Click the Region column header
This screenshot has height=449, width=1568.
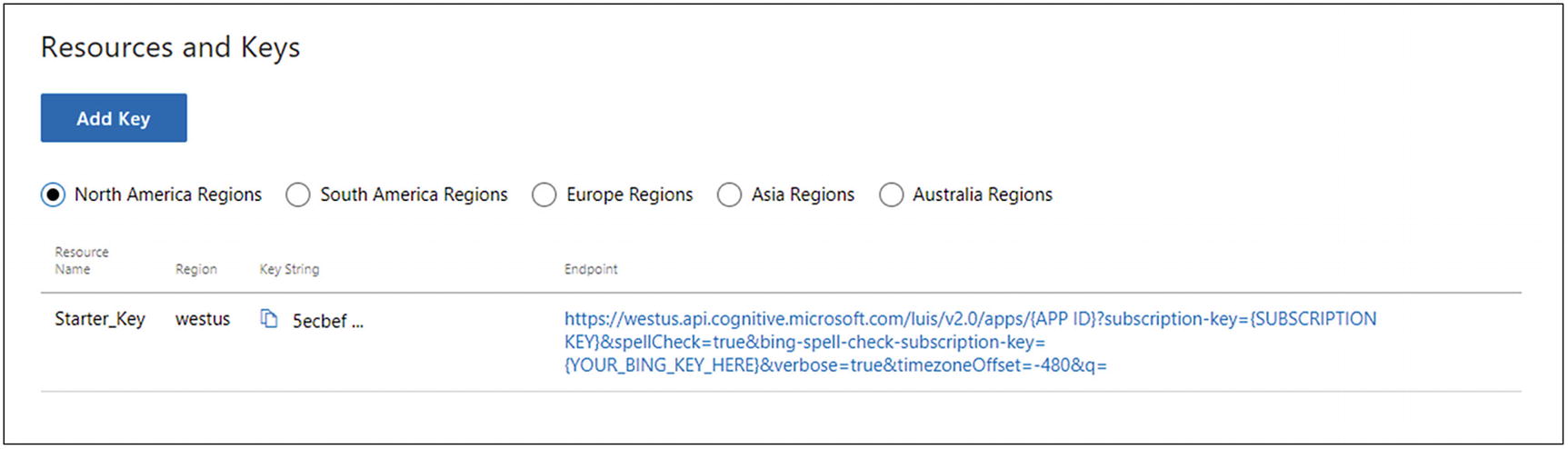pos(196,269)
